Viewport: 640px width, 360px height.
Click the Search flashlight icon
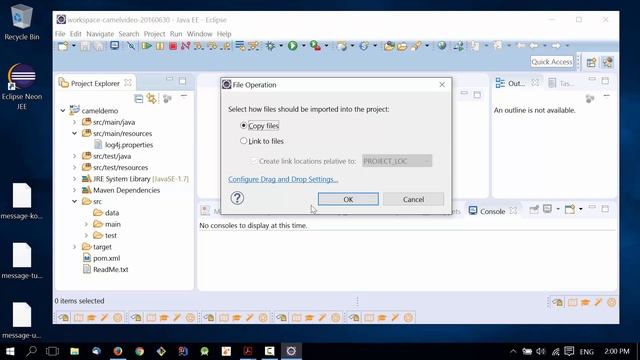[416, 46]
